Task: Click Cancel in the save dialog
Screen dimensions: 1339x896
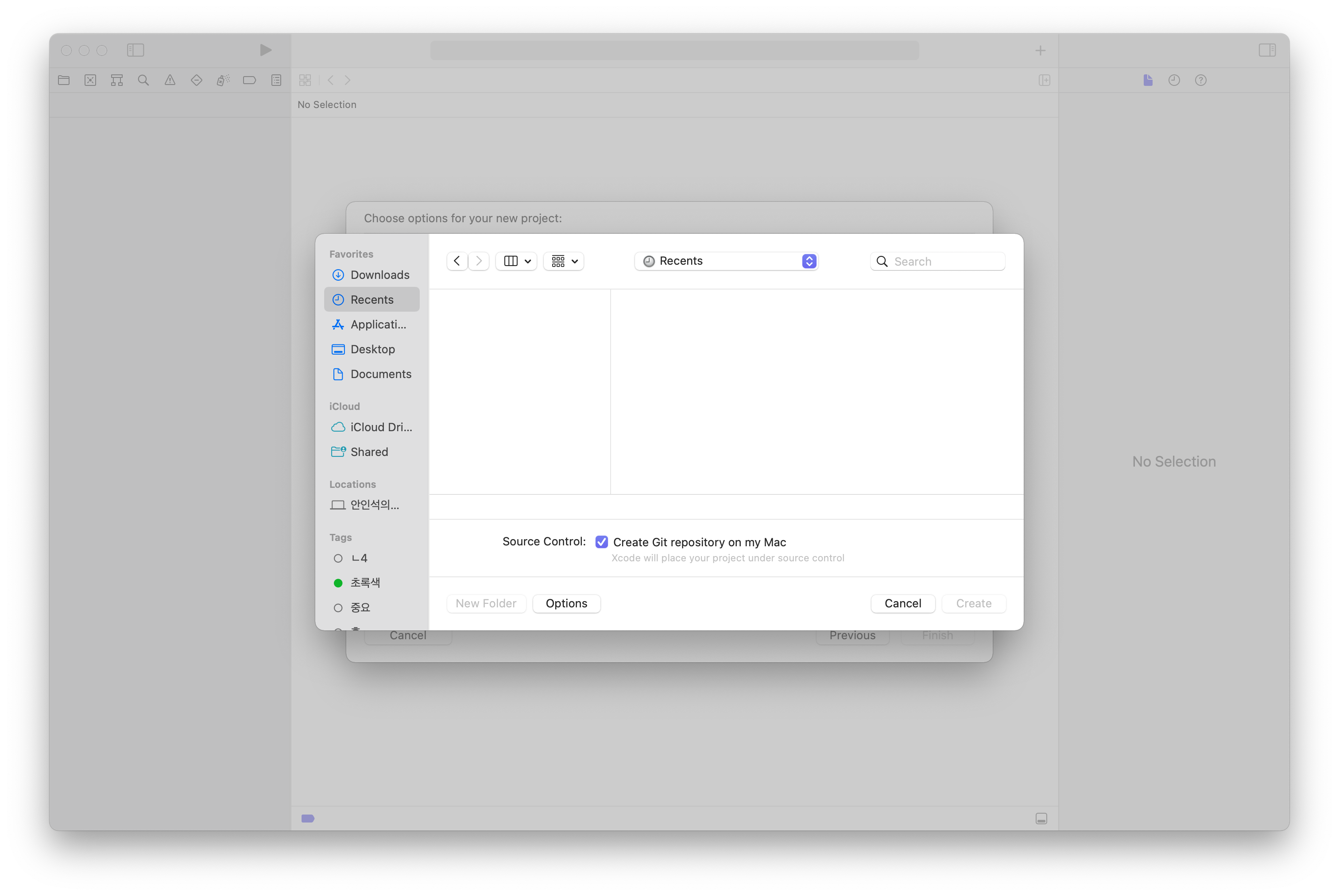Action: 902,603
